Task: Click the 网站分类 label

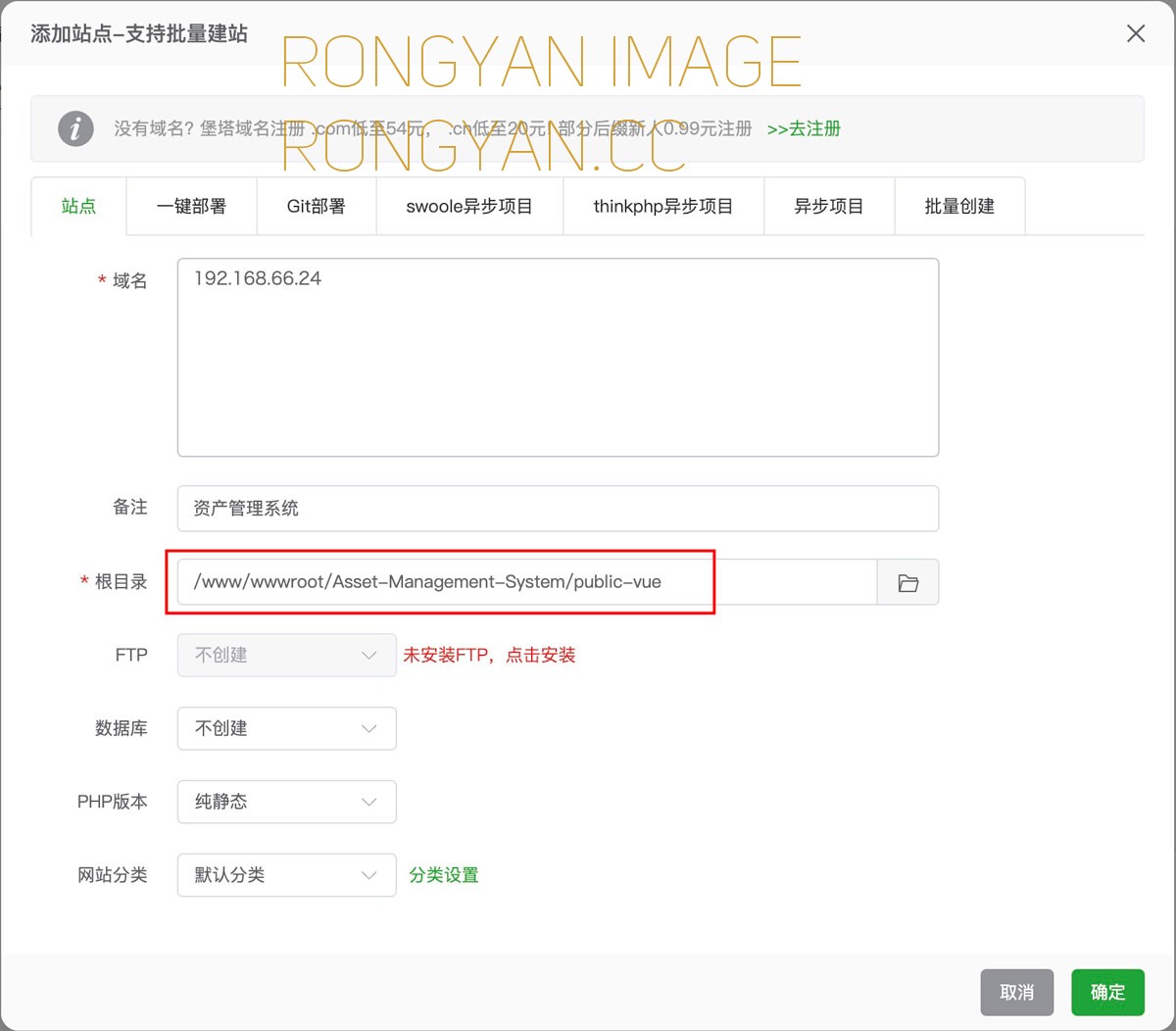Action: [x=113, y=875]
